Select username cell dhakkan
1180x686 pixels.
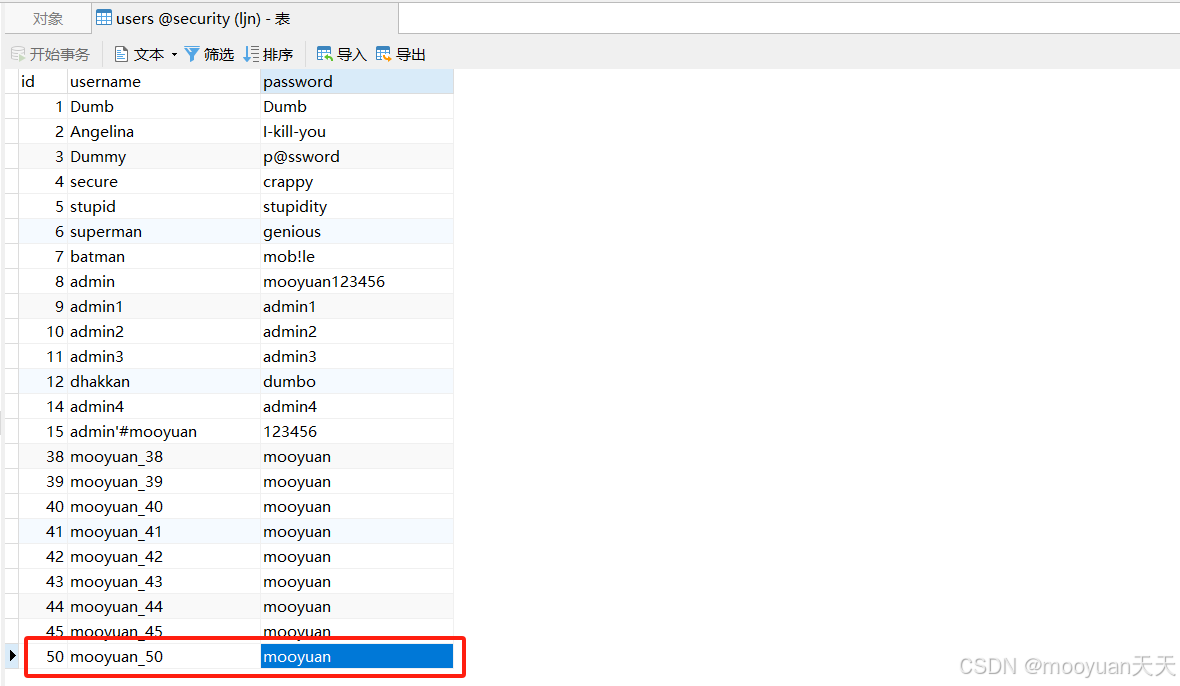[163, 381]
